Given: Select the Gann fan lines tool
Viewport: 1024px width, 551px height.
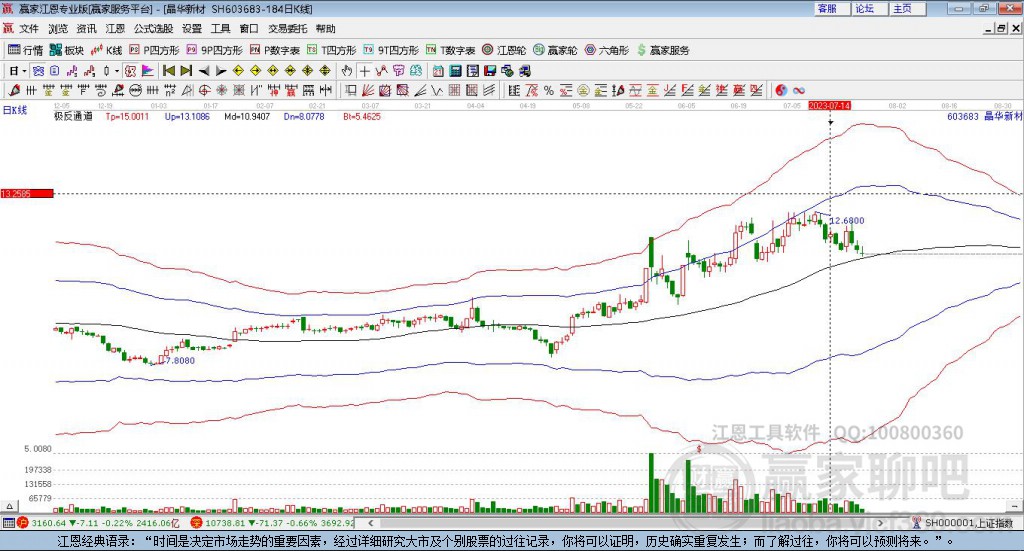Looking at the screenshot, I should pyautogui.click(x=368, y=91).
